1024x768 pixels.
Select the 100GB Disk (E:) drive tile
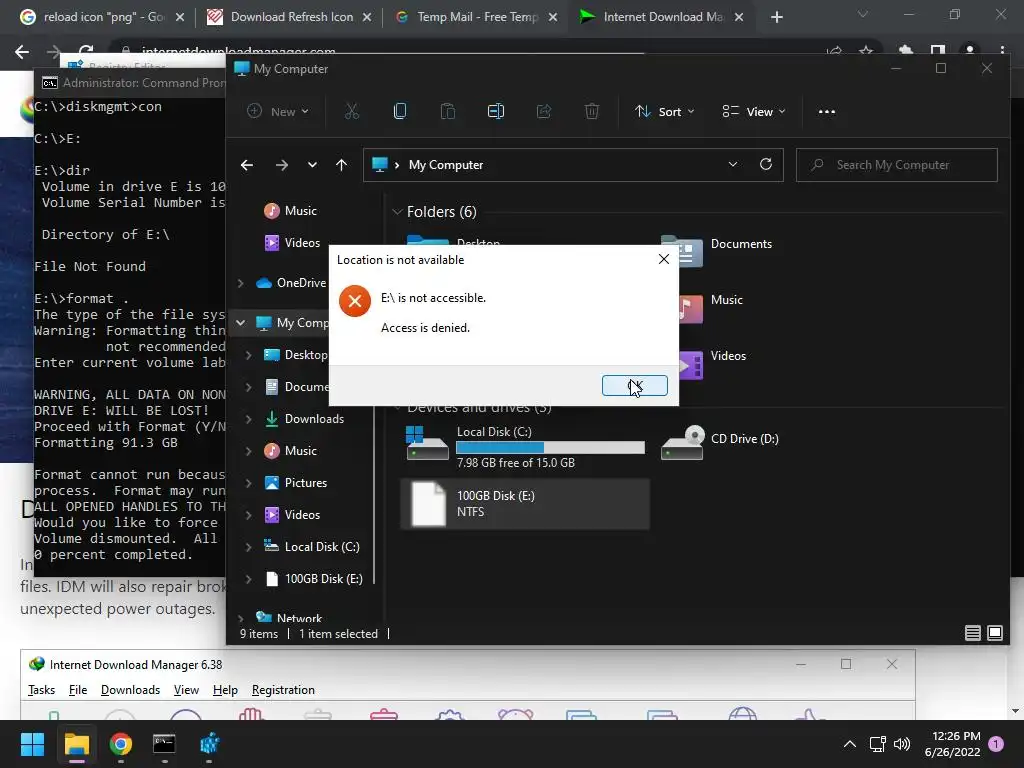[x=526, y=504]
